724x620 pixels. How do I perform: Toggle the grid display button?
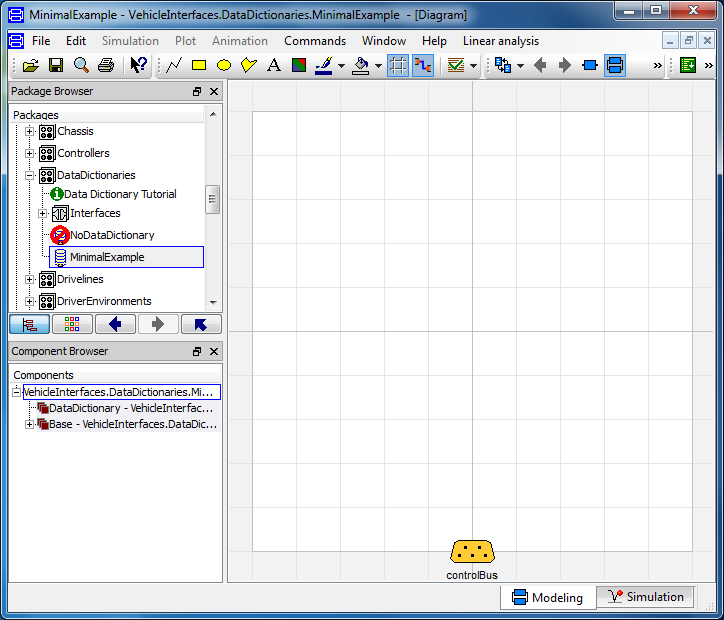398,65
